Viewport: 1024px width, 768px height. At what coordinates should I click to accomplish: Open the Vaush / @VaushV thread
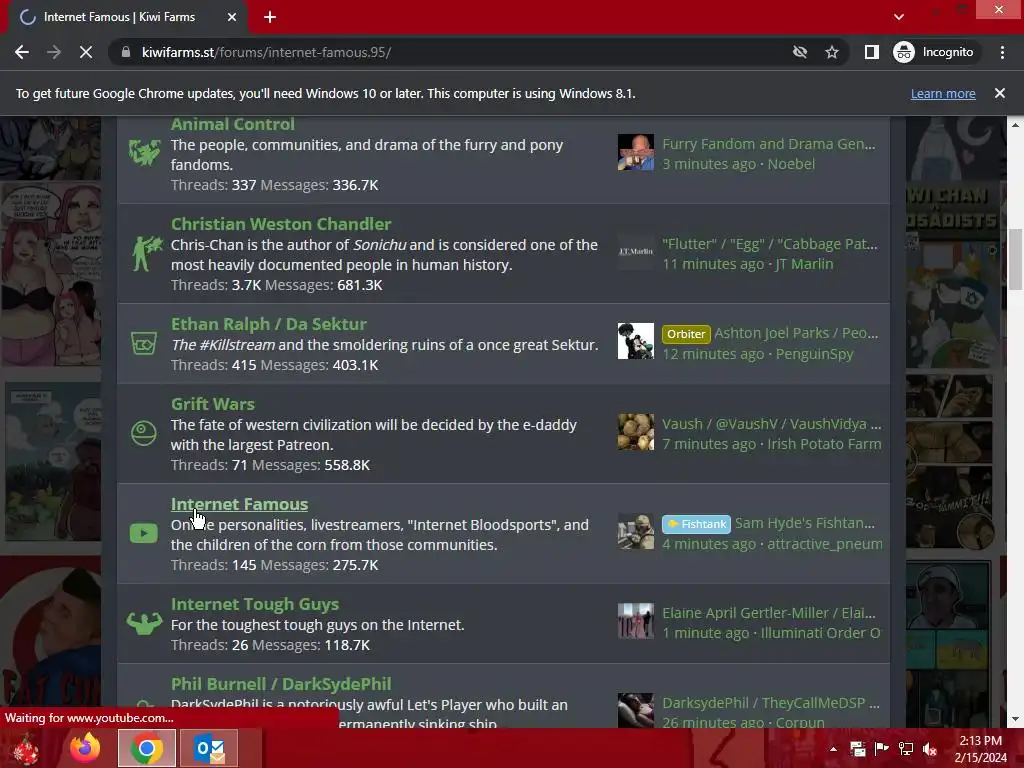772,424
